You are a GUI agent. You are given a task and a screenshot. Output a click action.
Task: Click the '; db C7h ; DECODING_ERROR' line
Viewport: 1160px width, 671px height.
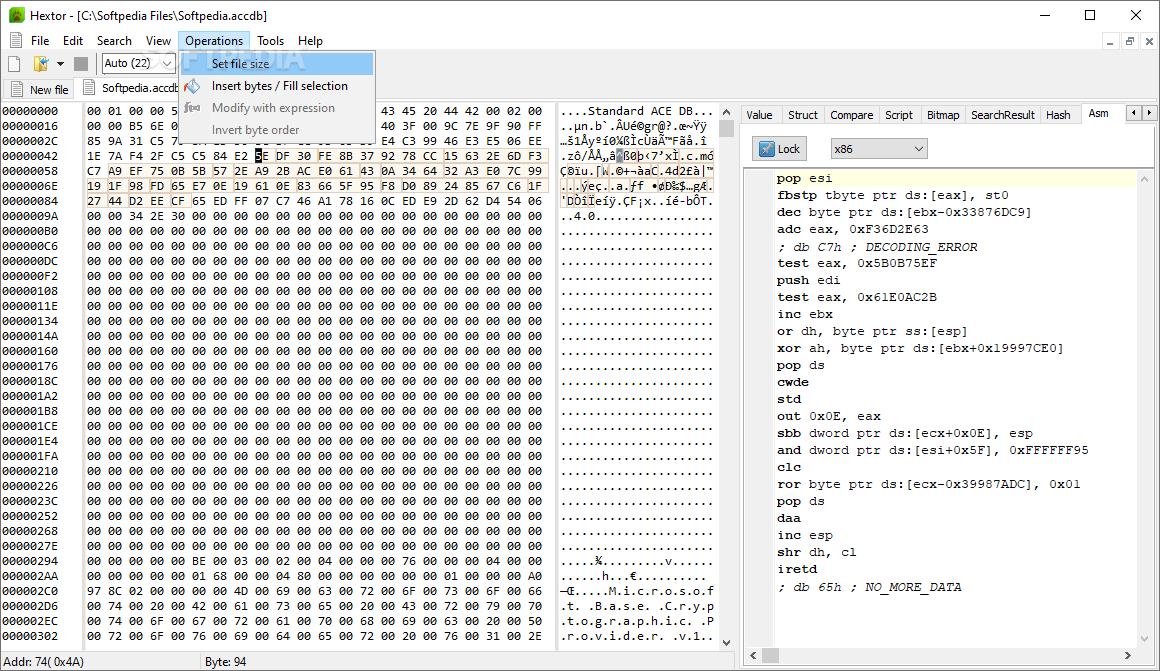(877, 247)
